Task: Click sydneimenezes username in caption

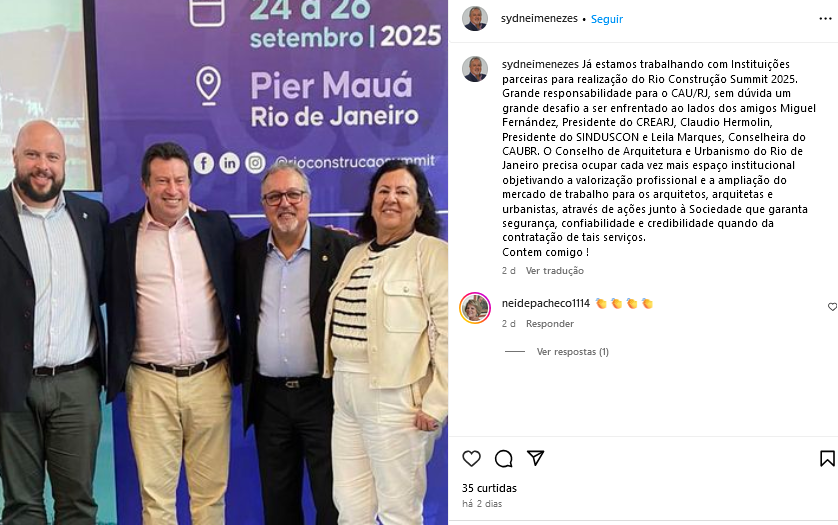Action: [x=540, y=64]
